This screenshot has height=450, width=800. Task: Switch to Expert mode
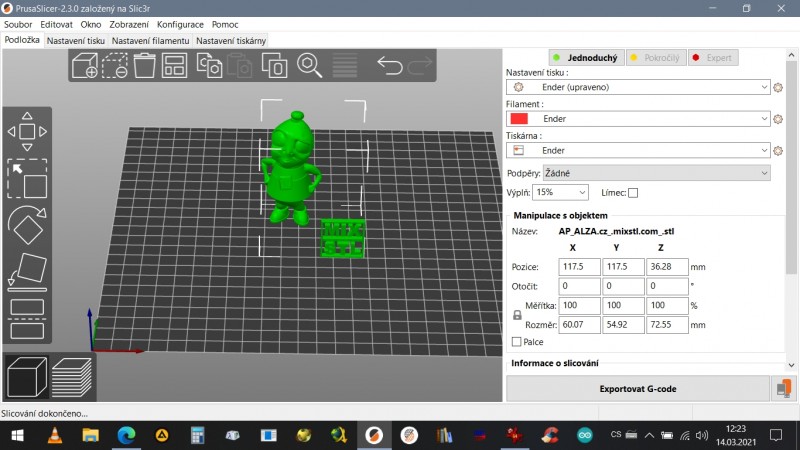click(x=712, y=58)
